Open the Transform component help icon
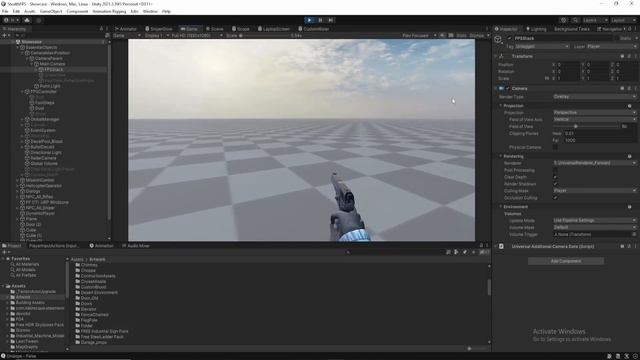This screenshot has width=640, height=360. pyautogui.click(x=622, y=56)
